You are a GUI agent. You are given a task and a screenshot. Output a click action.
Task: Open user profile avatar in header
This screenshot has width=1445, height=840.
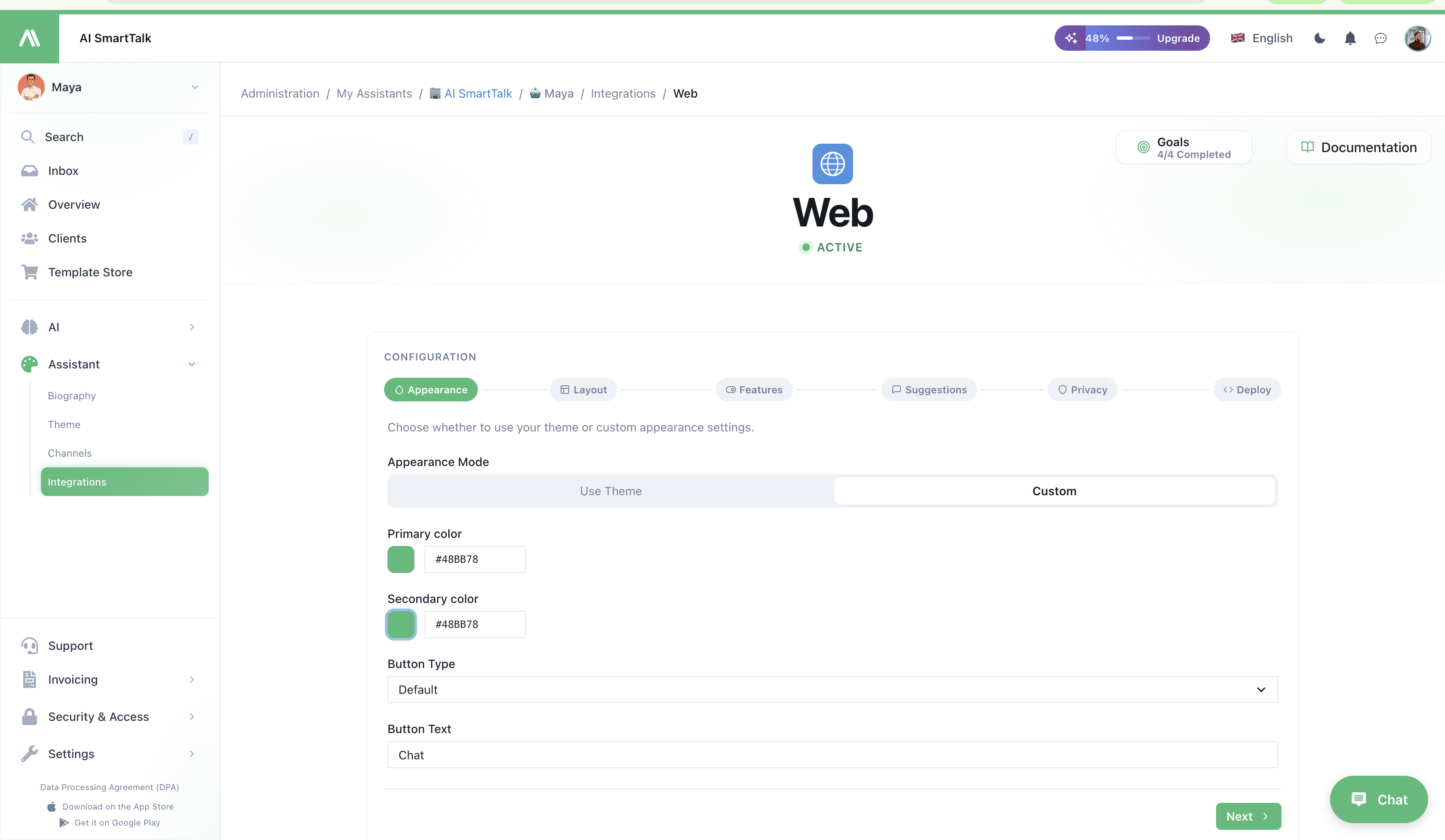[x=1417, y=38]
